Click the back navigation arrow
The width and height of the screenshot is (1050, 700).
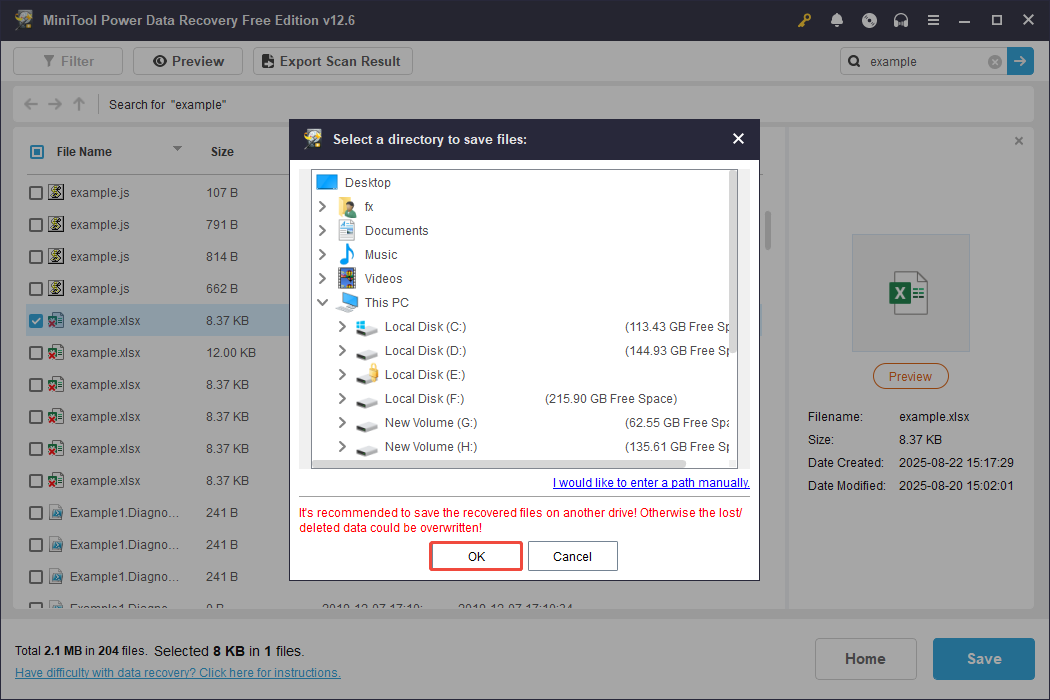pyautogui.click(x=30, y=103)
